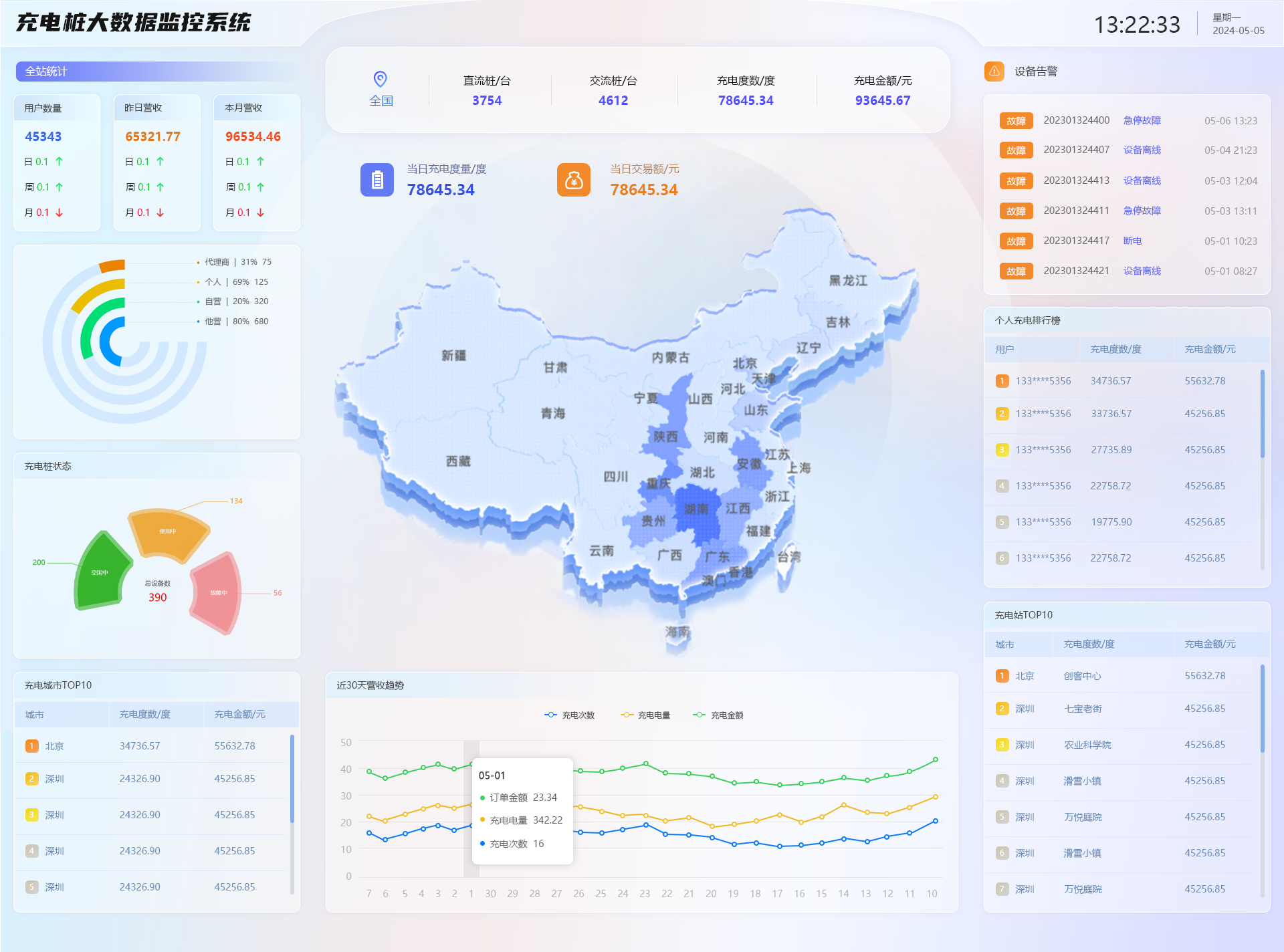Open the 断电 alarm link

[x=1132, y=241]
